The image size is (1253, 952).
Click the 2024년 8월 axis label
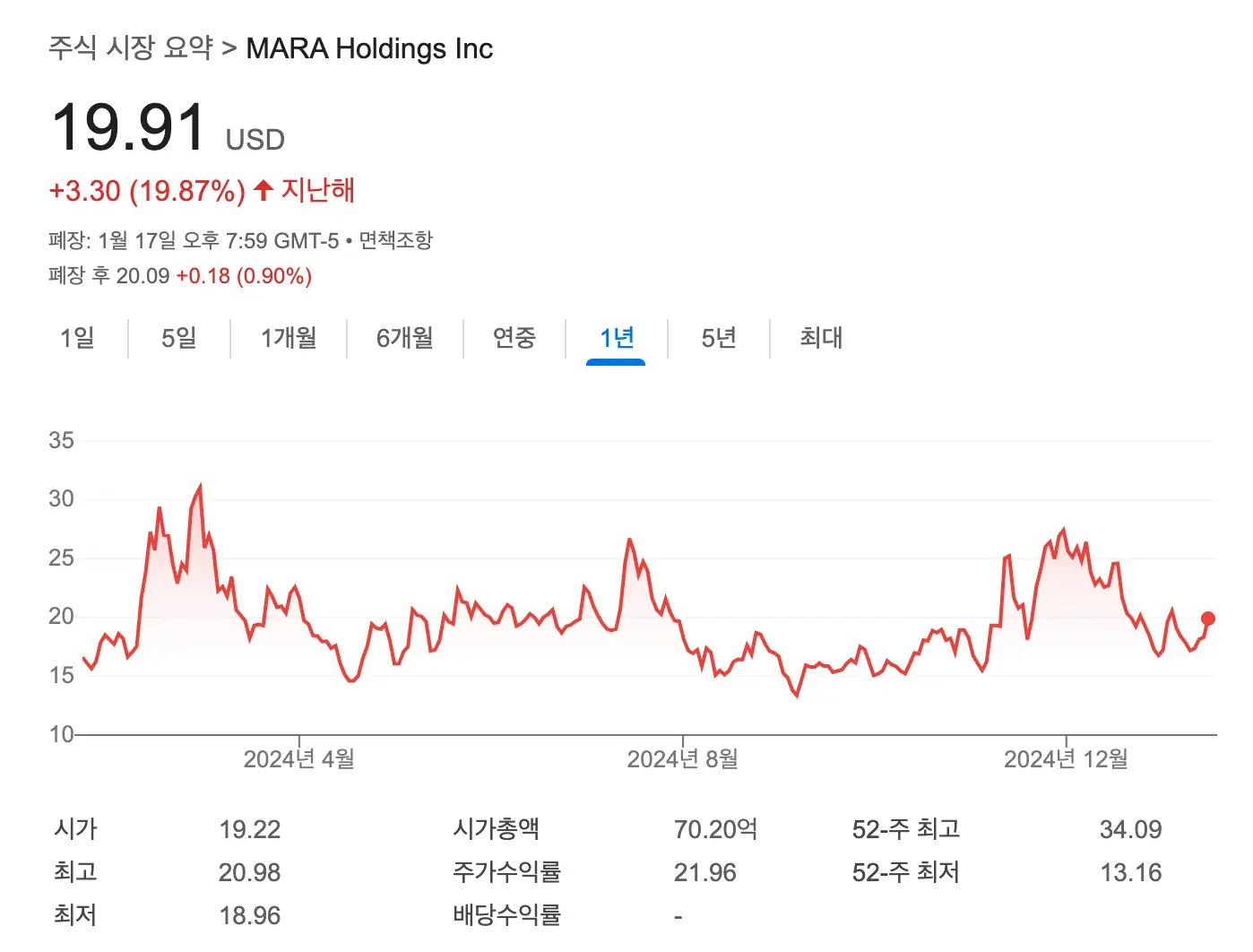[683, 757]
